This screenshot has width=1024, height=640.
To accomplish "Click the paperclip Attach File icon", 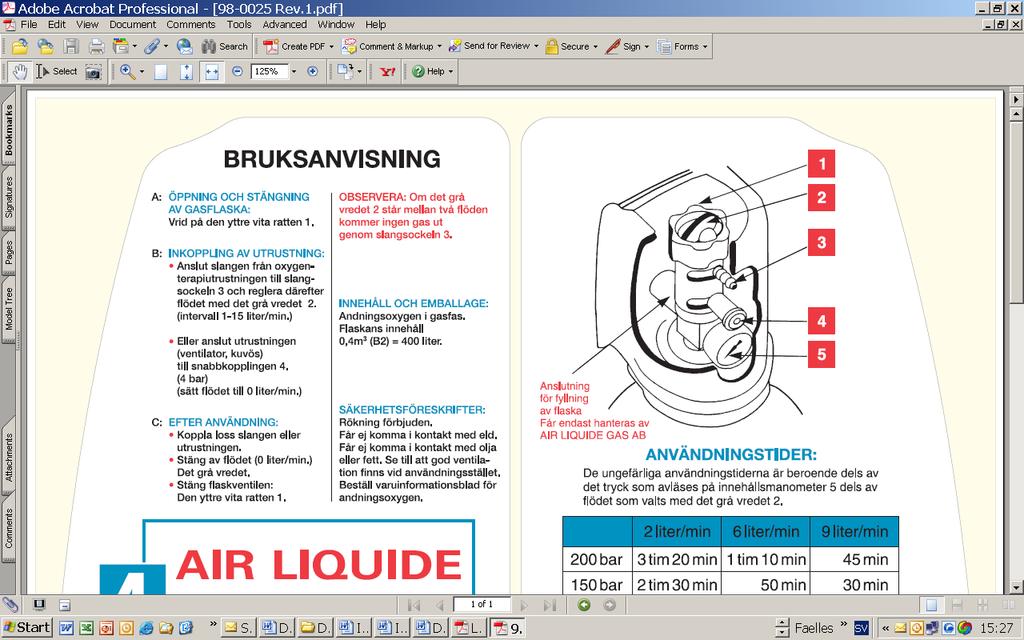I will pyautogui.click(x=152, y=46).
